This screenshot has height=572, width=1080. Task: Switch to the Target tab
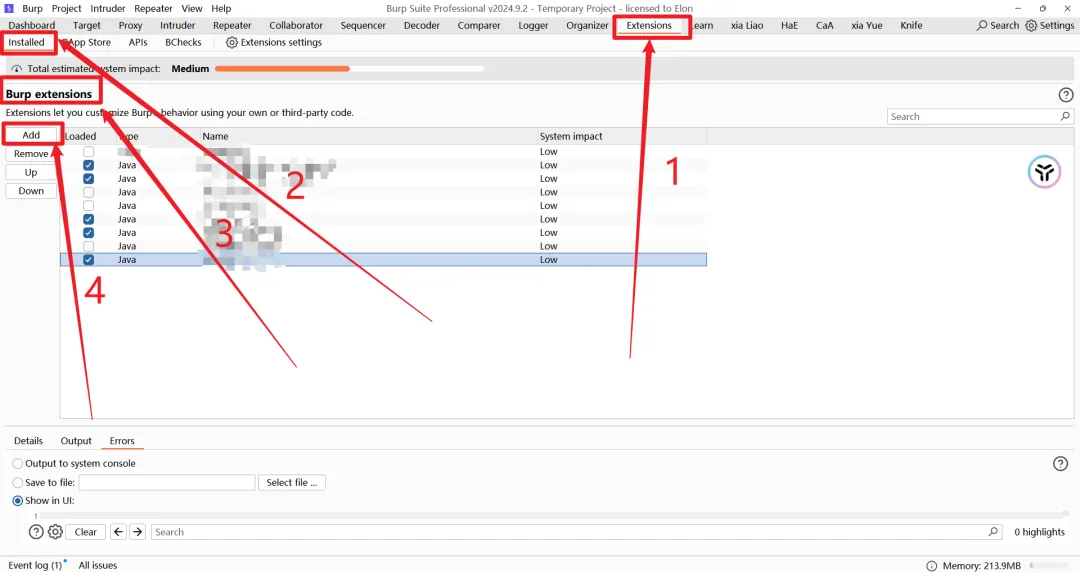87,25
